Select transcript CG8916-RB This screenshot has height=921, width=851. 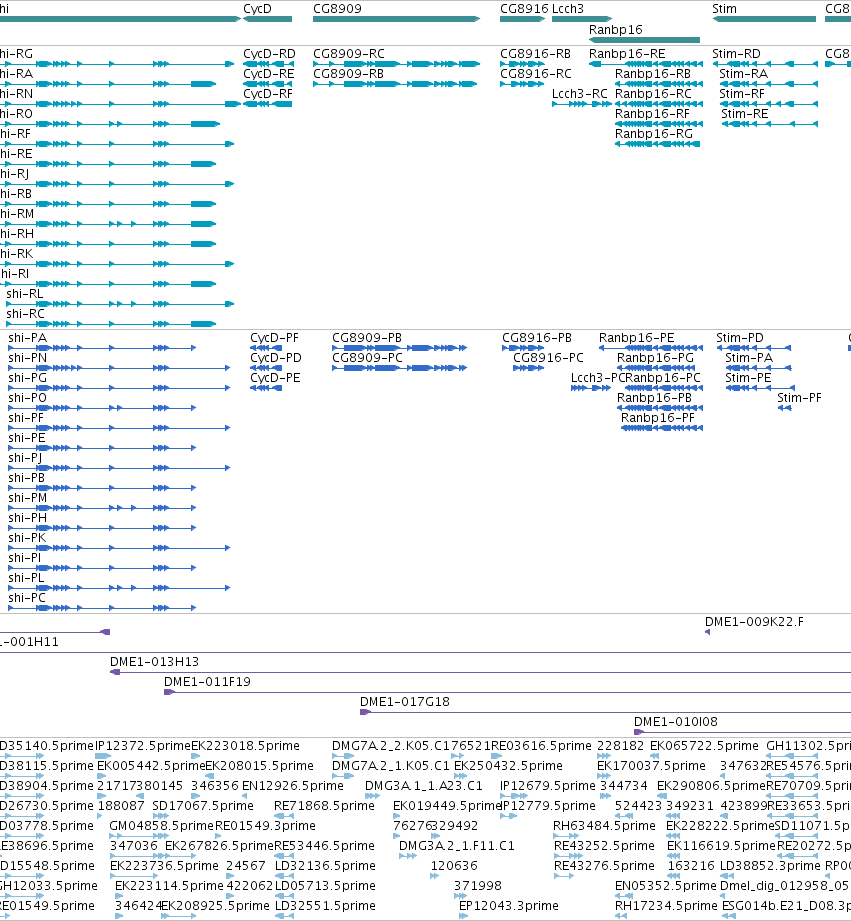point(535,53)
